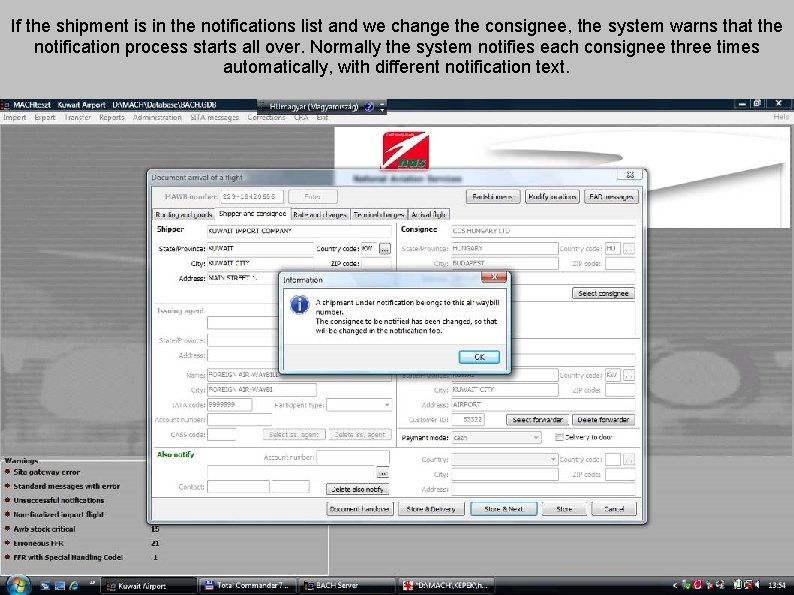Viewport: 794px width, 595px height.
Task: Click the FAD messages button
Action: 611,196
